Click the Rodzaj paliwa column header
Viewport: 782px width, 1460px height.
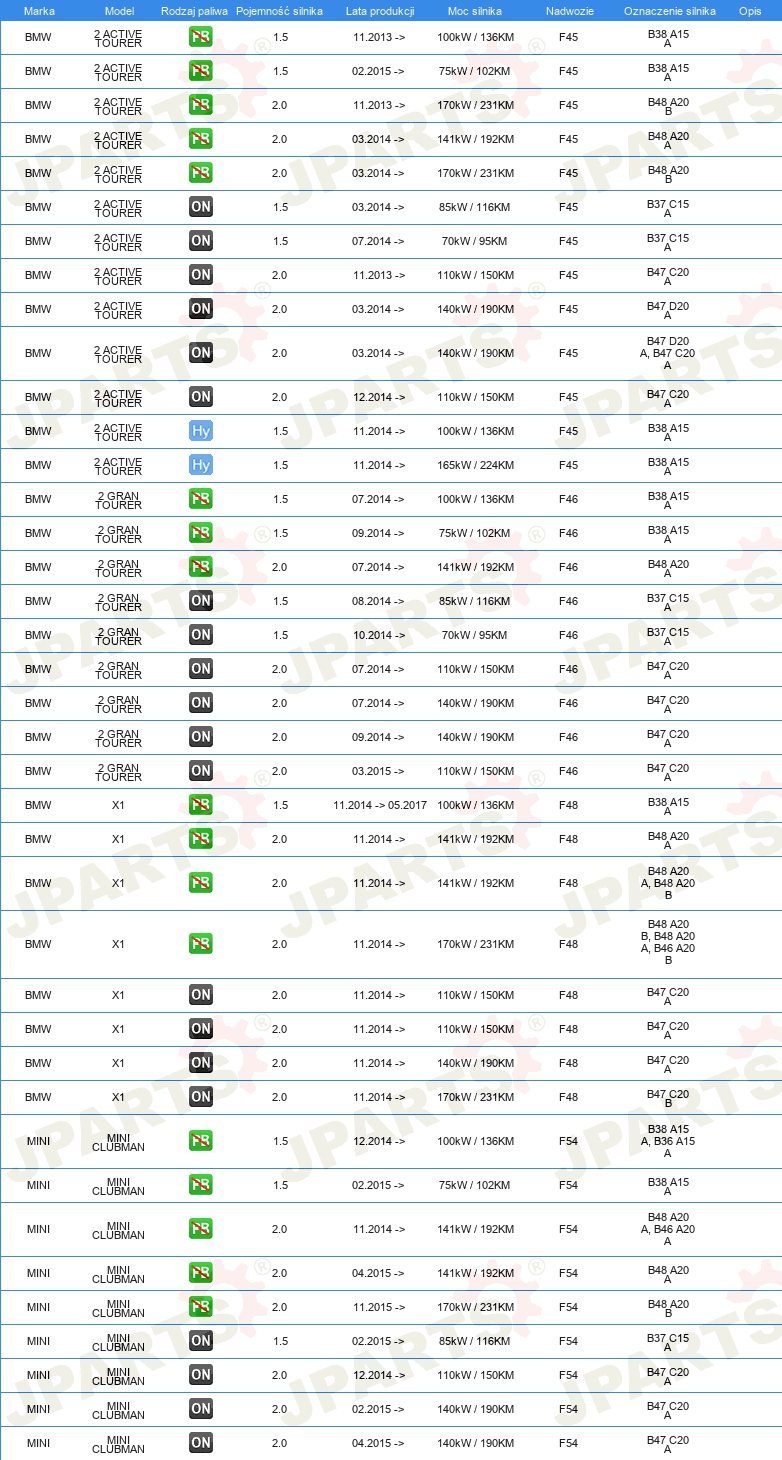click(x=194, y=11)
